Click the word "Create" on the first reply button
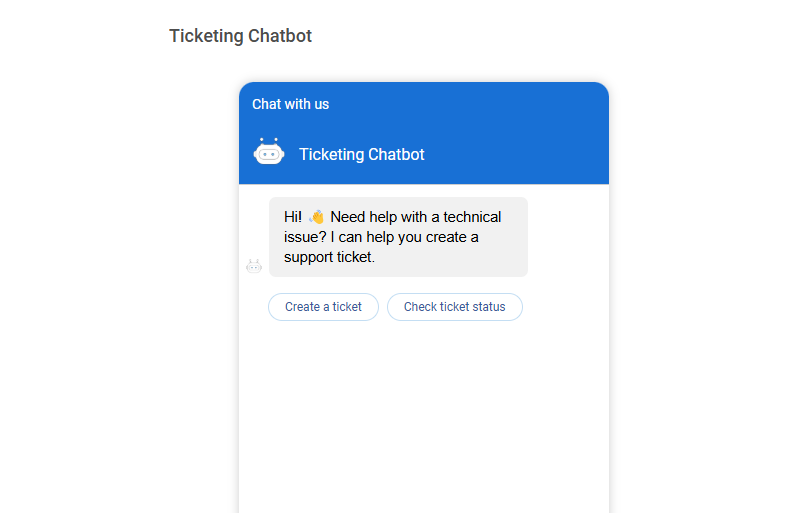Image resolution: width=810 pixels, height=517 pixels. [302, 307]
